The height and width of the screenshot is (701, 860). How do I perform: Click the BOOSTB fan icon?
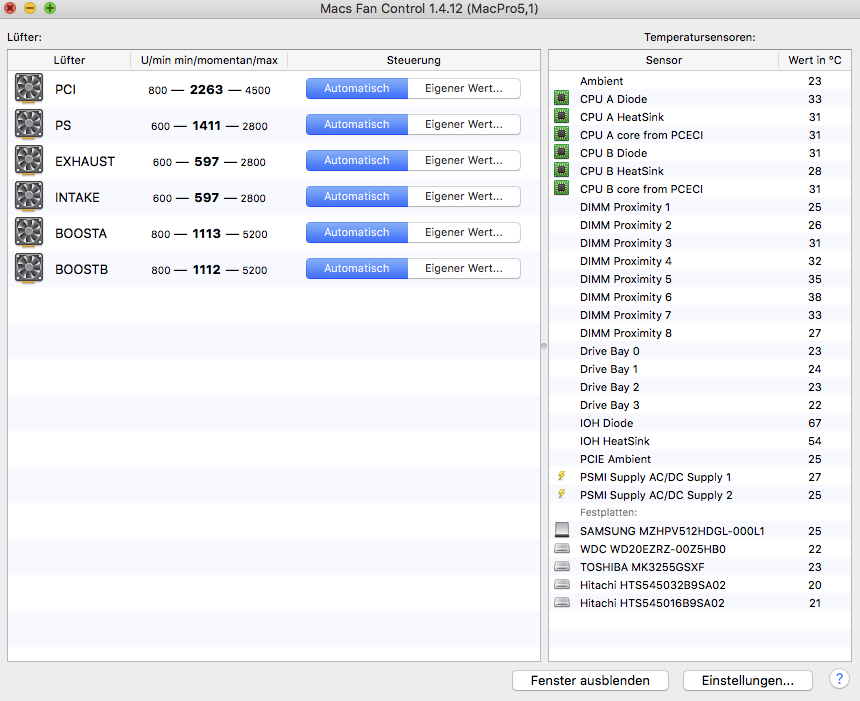tap(29, 269)
